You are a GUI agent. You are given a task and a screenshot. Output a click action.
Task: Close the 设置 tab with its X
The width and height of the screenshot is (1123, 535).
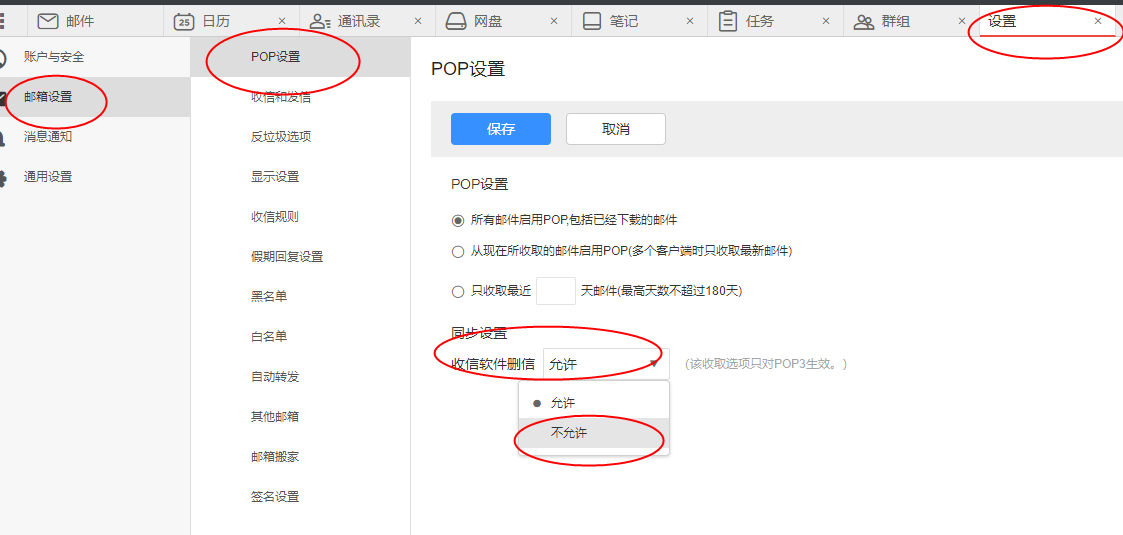pyautogui.click(x=1098, y=21)
